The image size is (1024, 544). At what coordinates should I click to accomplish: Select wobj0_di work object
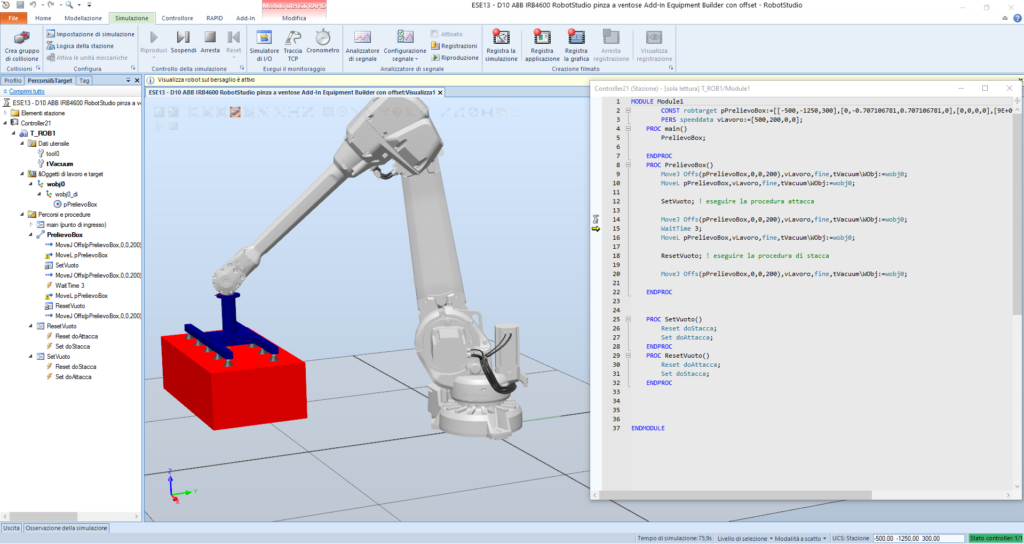coord(61,194)
